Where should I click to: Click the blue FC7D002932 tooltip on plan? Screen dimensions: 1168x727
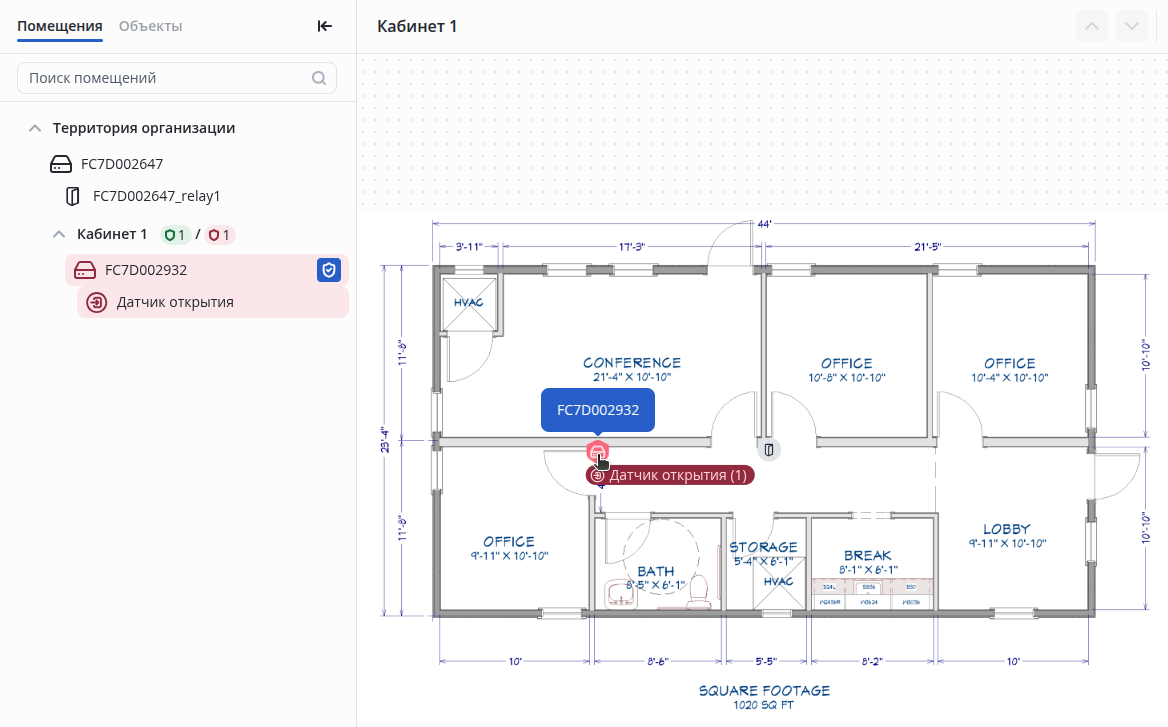pyautogui.click(x=598, y=410)
